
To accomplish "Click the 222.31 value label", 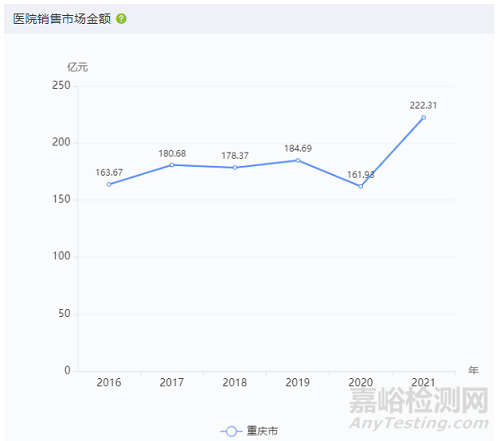I will click(x=423, y=105).
